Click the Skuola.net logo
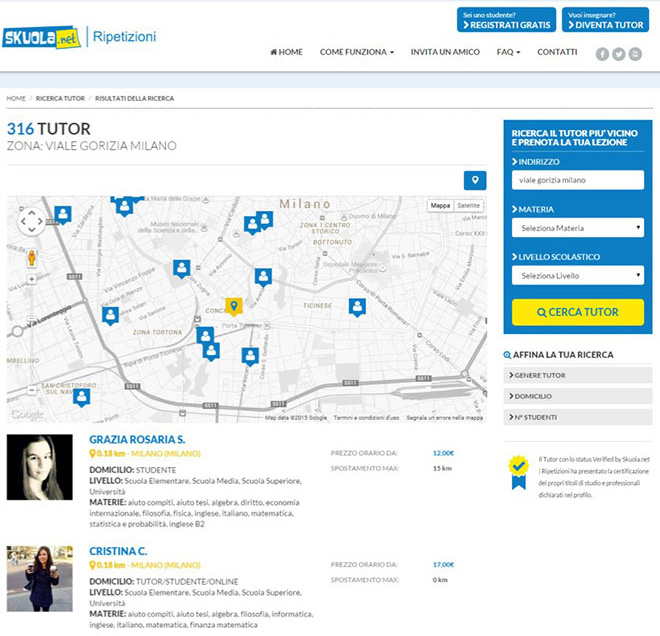 point(41,37)
